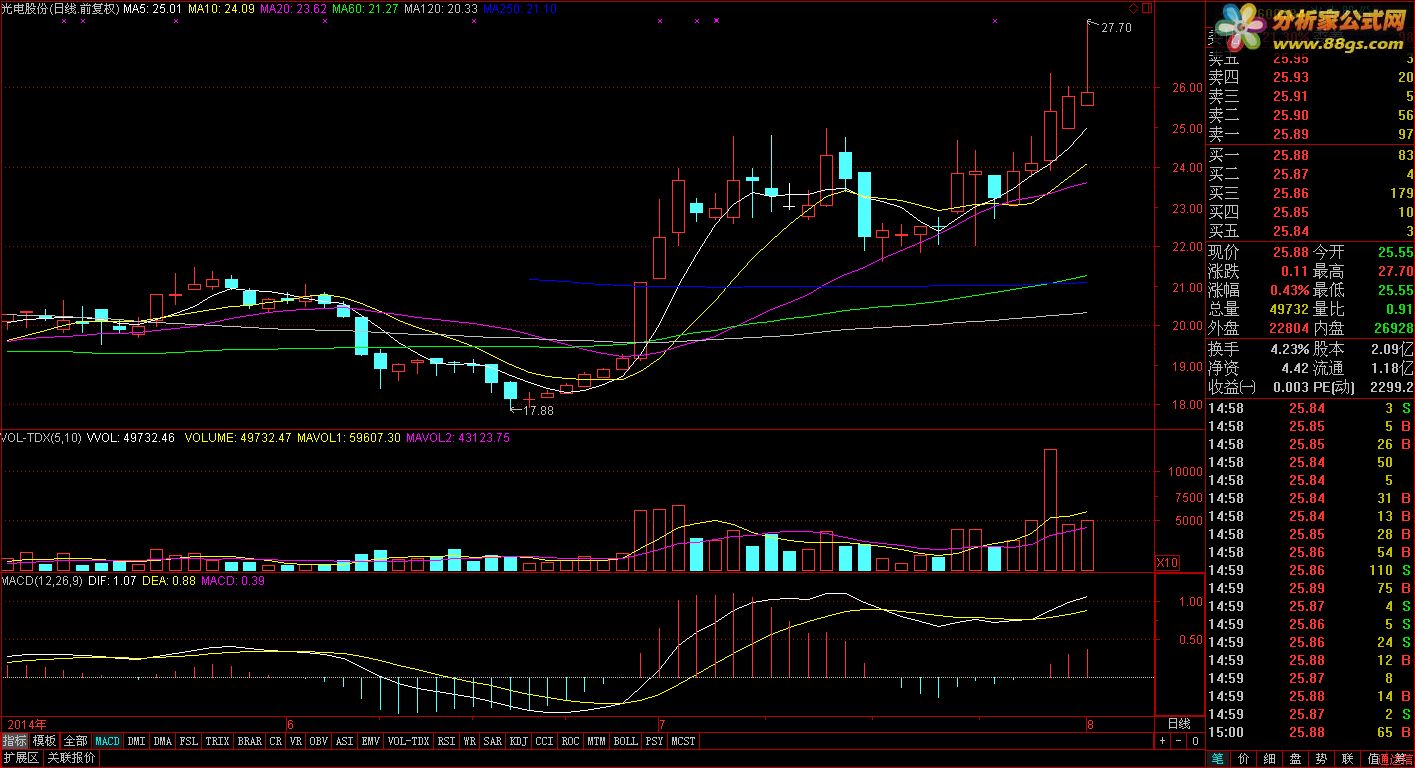Select the CCI indicator tab
This screenshot has width=1415, height=768.
tap(544, 741)
